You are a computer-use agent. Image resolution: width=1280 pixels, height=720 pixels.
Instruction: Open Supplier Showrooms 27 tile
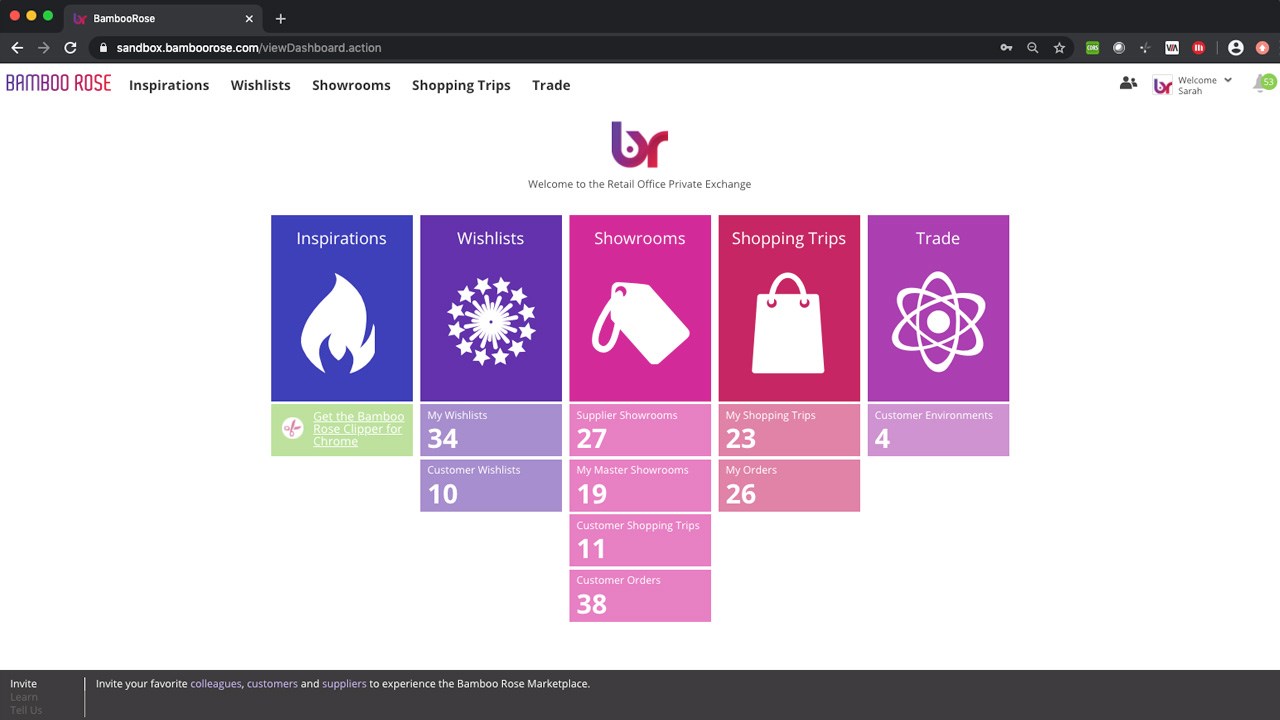pyautogui.click(x=640, y=430)
